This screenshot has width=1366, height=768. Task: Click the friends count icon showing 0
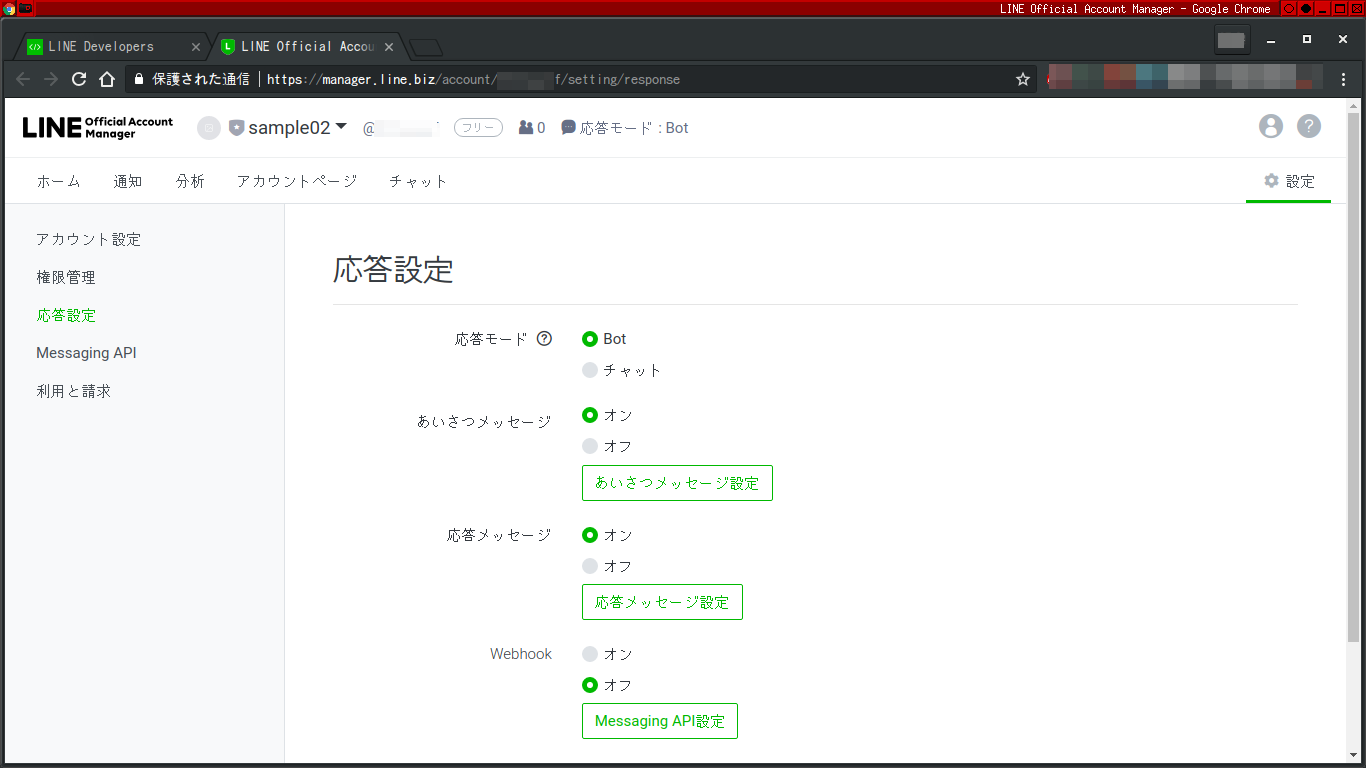pos(525,127)
